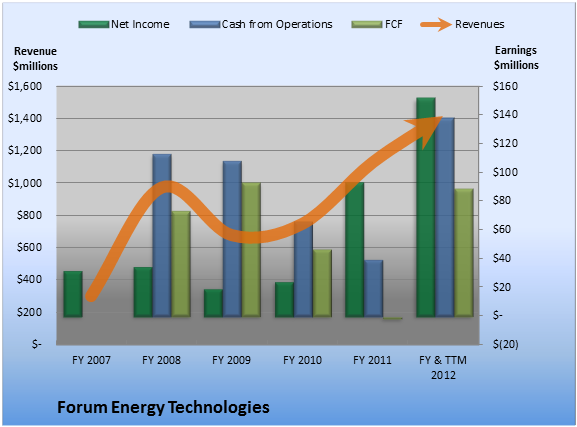Click the '$1,200' left axis value
Screen dimensions: 577x427
tap(25, 151)
